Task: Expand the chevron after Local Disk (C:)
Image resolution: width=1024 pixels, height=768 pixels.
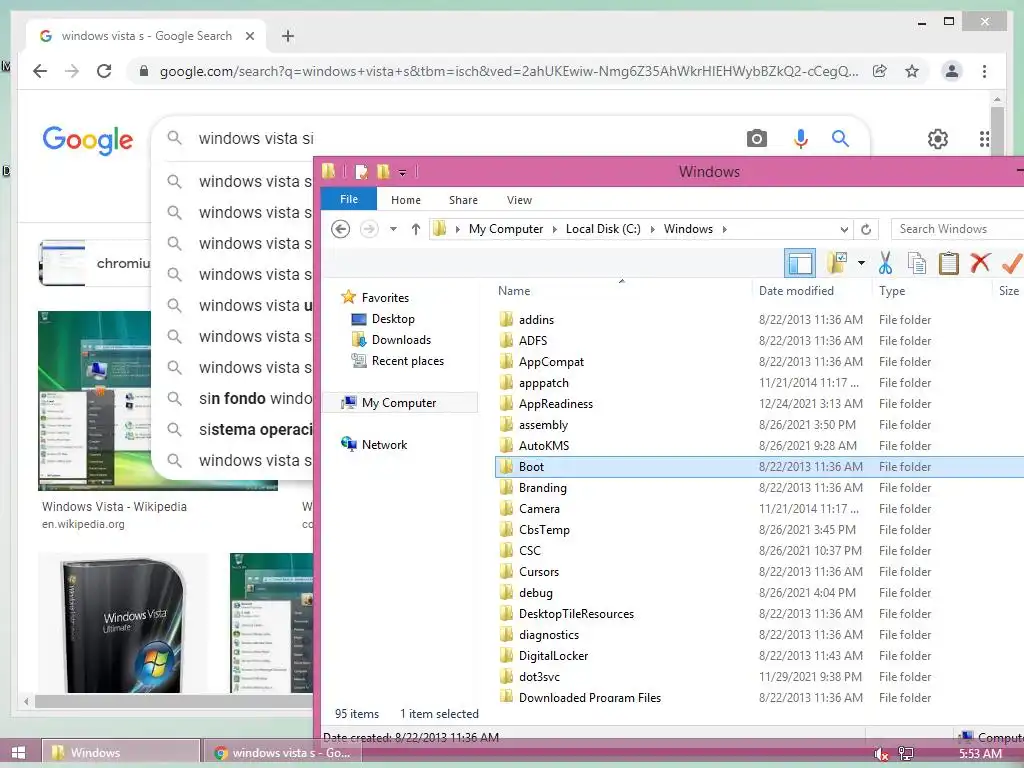Action: (652, 229)
